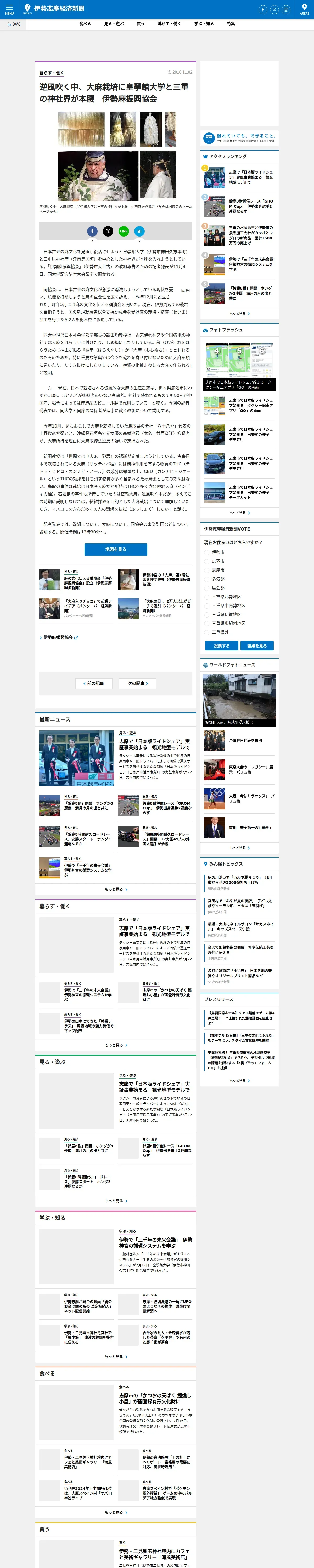Go to 前の記事 previous article
This screenshot has height=1568, width=314.
(x=94, y=684)
